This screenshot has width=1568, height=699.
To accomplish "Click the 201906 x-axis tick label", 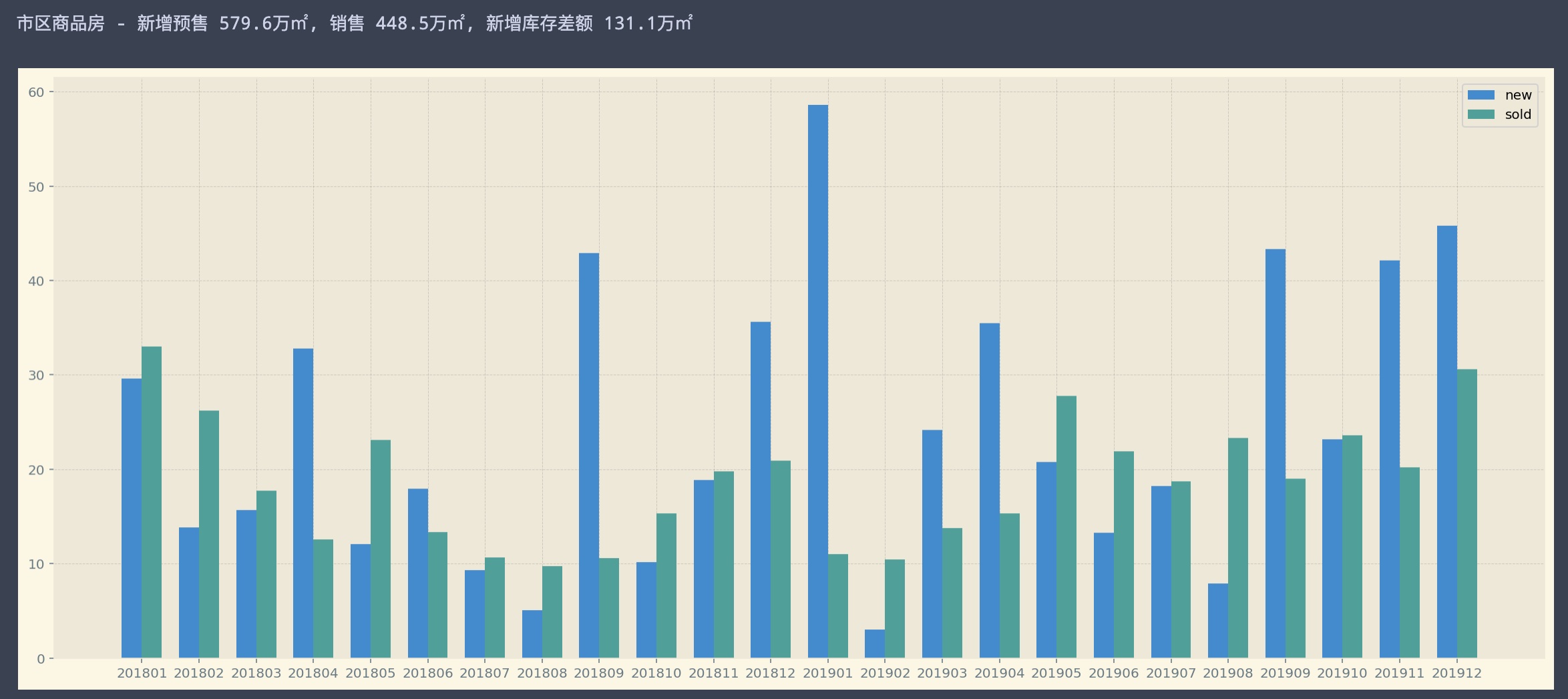I will (x=1113, y=674).
